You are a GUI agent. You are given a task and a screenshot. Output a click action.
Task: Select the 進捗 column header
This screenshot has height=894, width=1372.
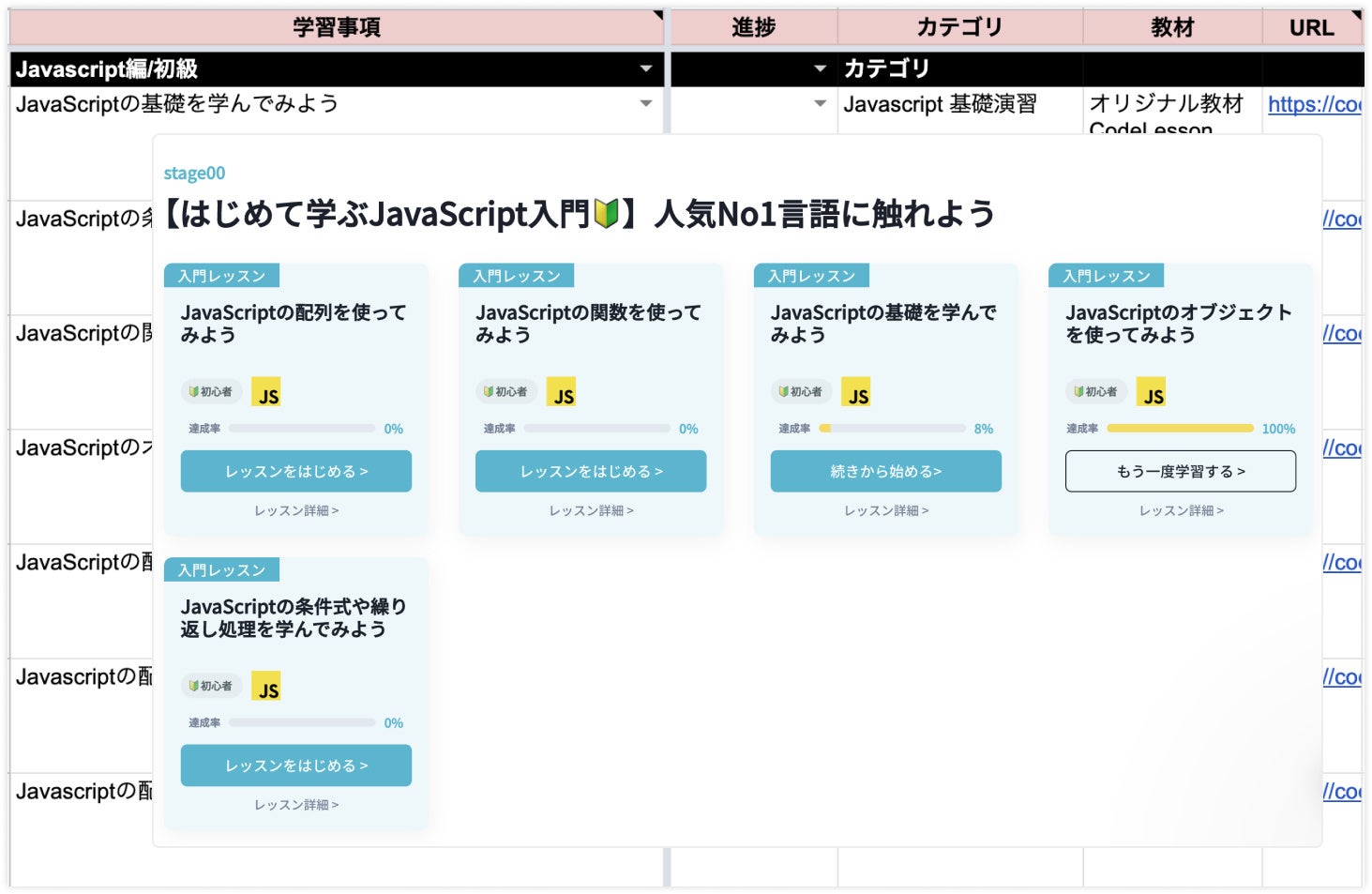[754, 27]
